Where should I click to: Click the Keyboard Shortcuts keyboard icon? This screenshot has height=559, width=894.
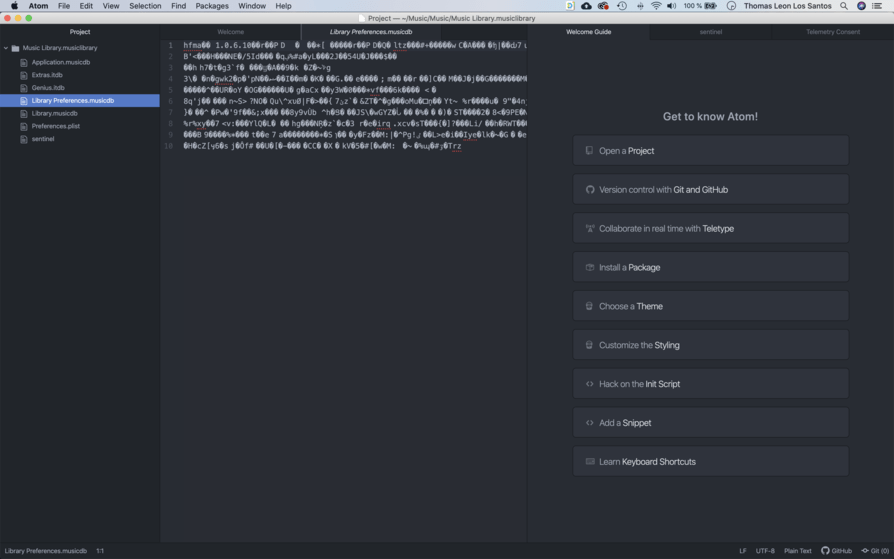pyautogui.click(x=590, y=461)
